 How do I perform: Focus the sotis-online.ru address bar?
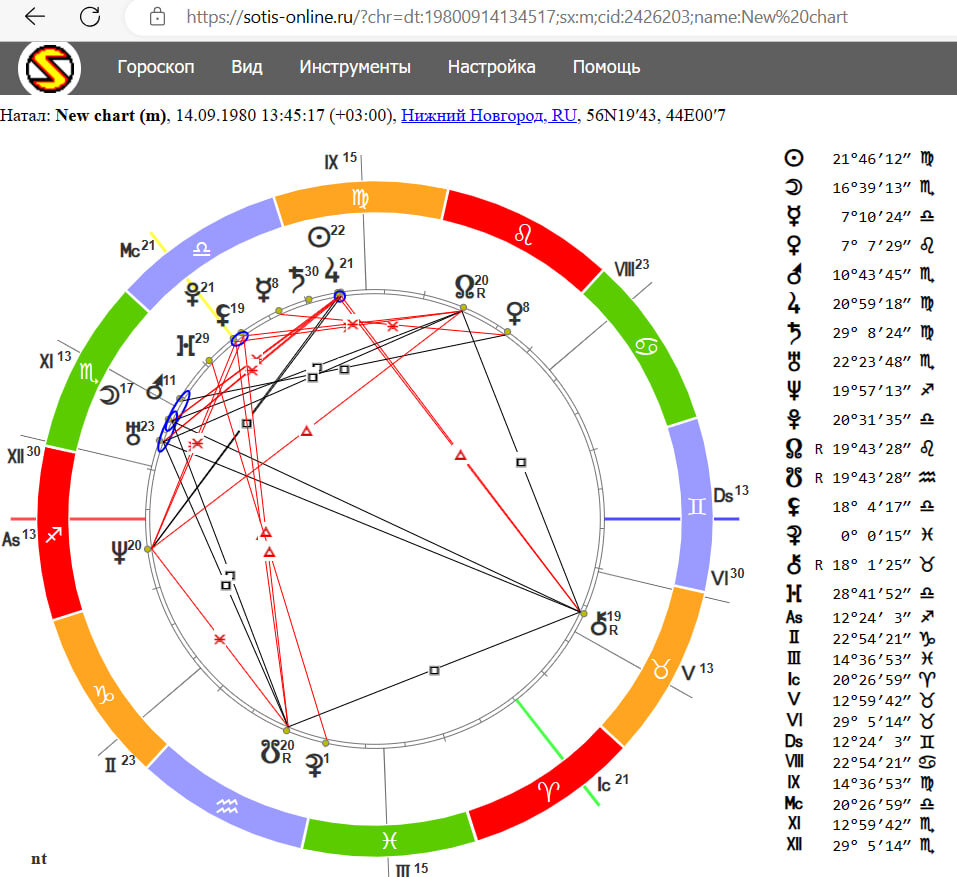click(x=516, y=16)
